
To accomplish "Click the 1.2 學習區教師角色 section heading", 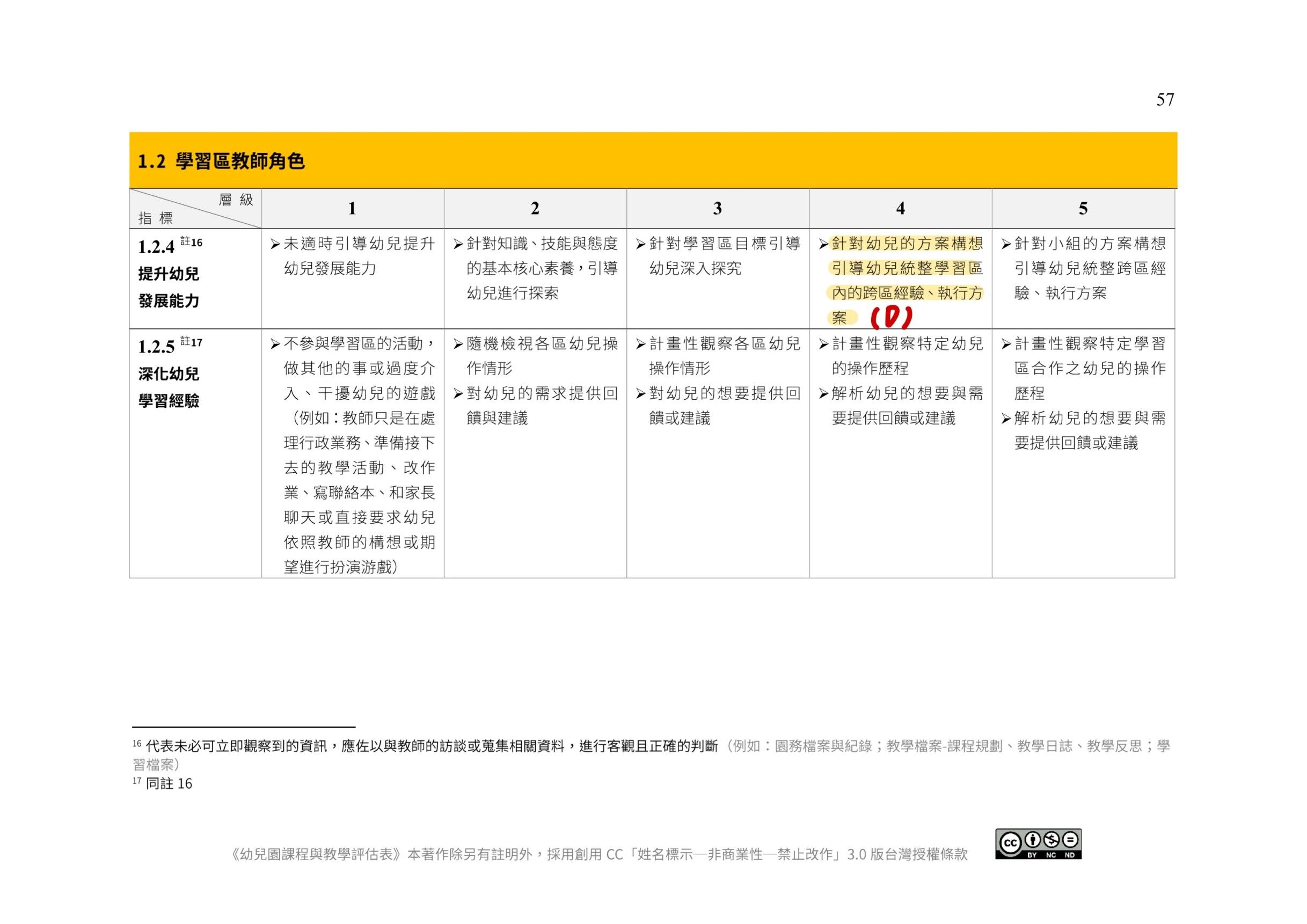I will [x=221, y=162].
